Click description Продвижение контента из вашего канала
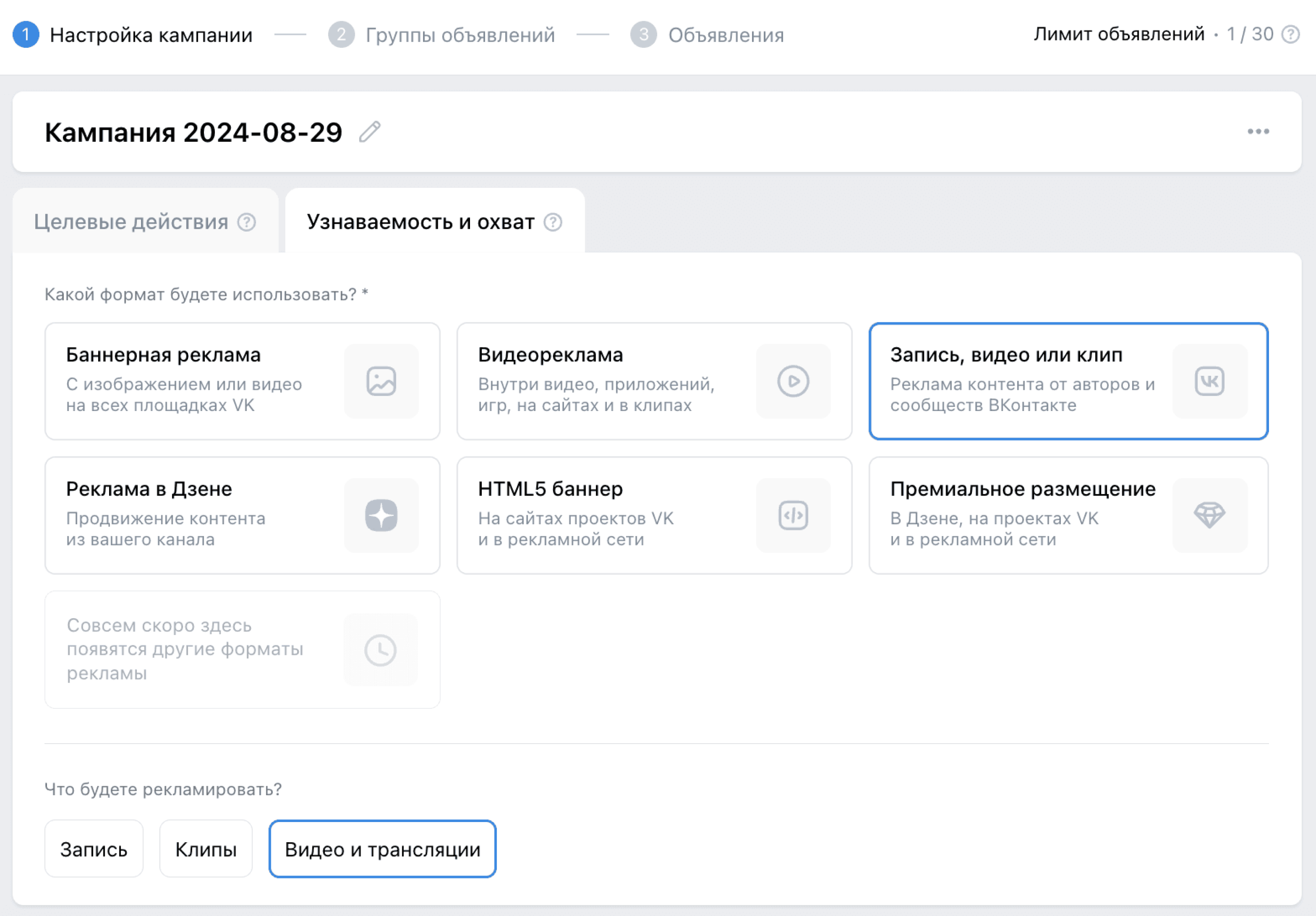Viewport: 1316px width, 916px height. tap(165, 529)
